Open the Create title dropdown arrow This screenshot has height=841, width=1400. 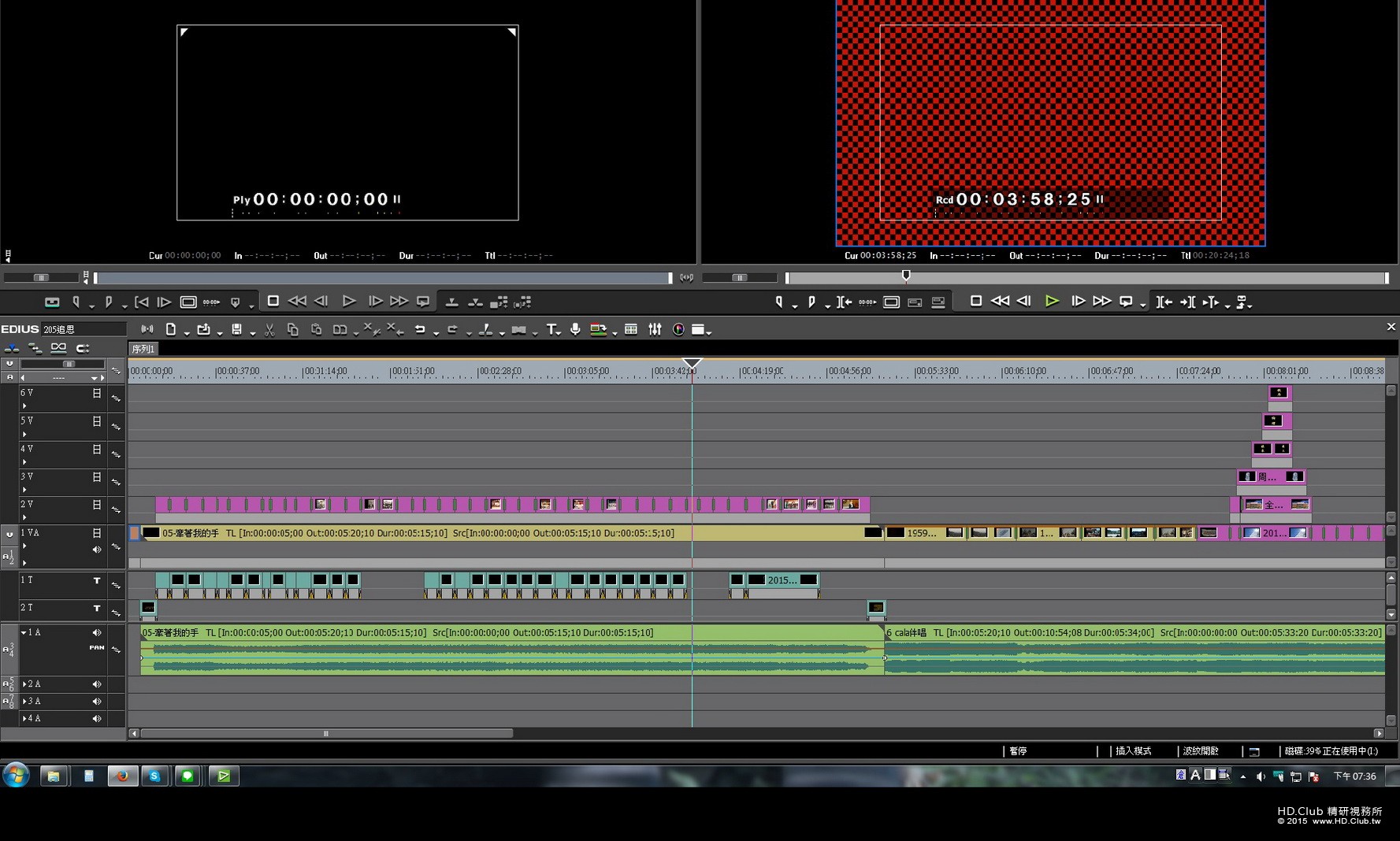[559, 333]
